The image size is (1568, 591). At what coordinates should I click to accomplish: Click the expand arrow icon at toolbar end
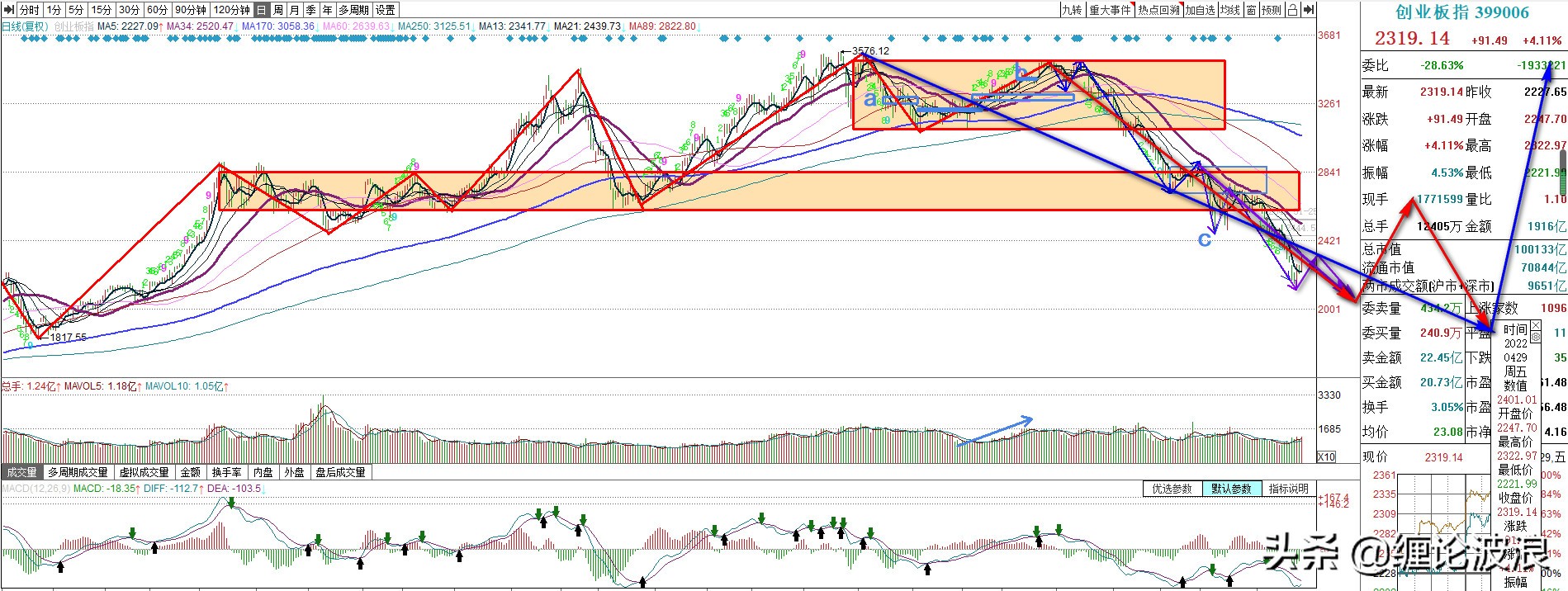pos(1310,10)
